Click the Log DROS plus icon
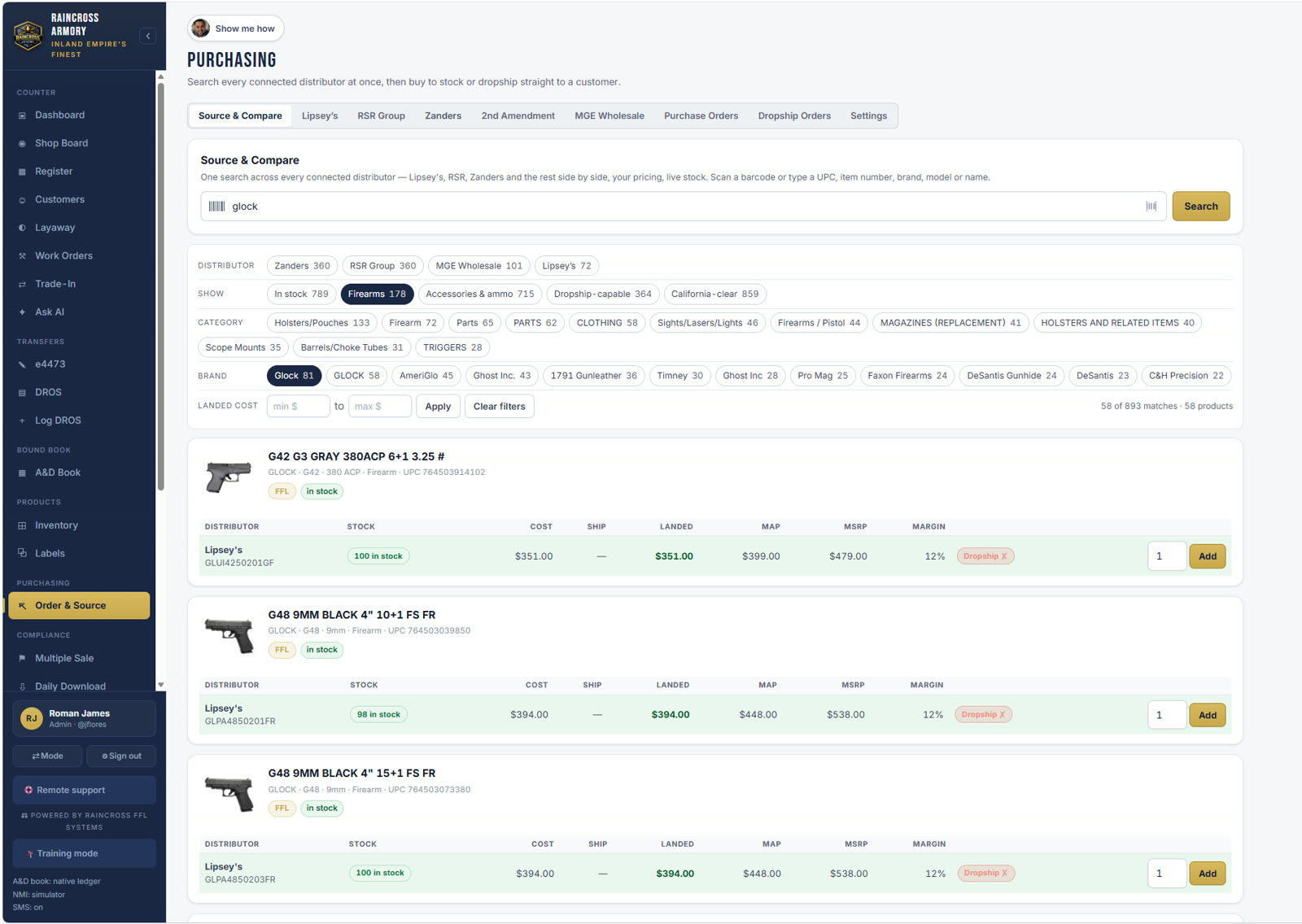 22,421
